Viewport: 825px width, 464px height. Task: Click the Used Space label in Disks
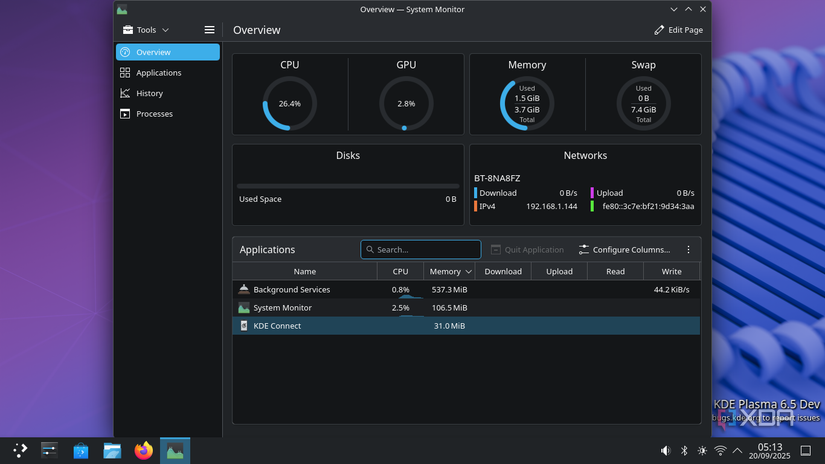point(260,199)
